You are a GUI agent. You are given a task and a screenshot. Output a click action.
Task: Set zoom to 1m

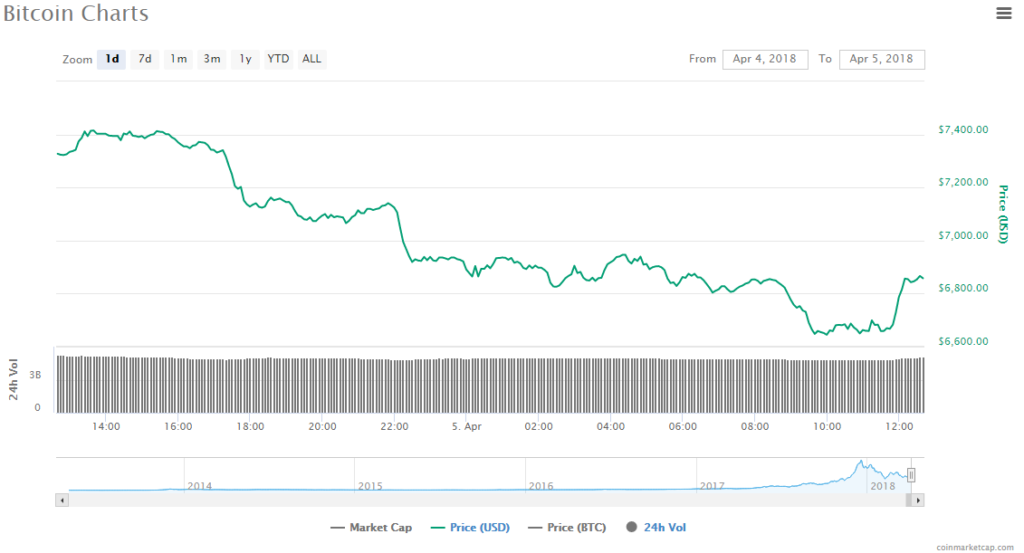click(x=178, y=59)
